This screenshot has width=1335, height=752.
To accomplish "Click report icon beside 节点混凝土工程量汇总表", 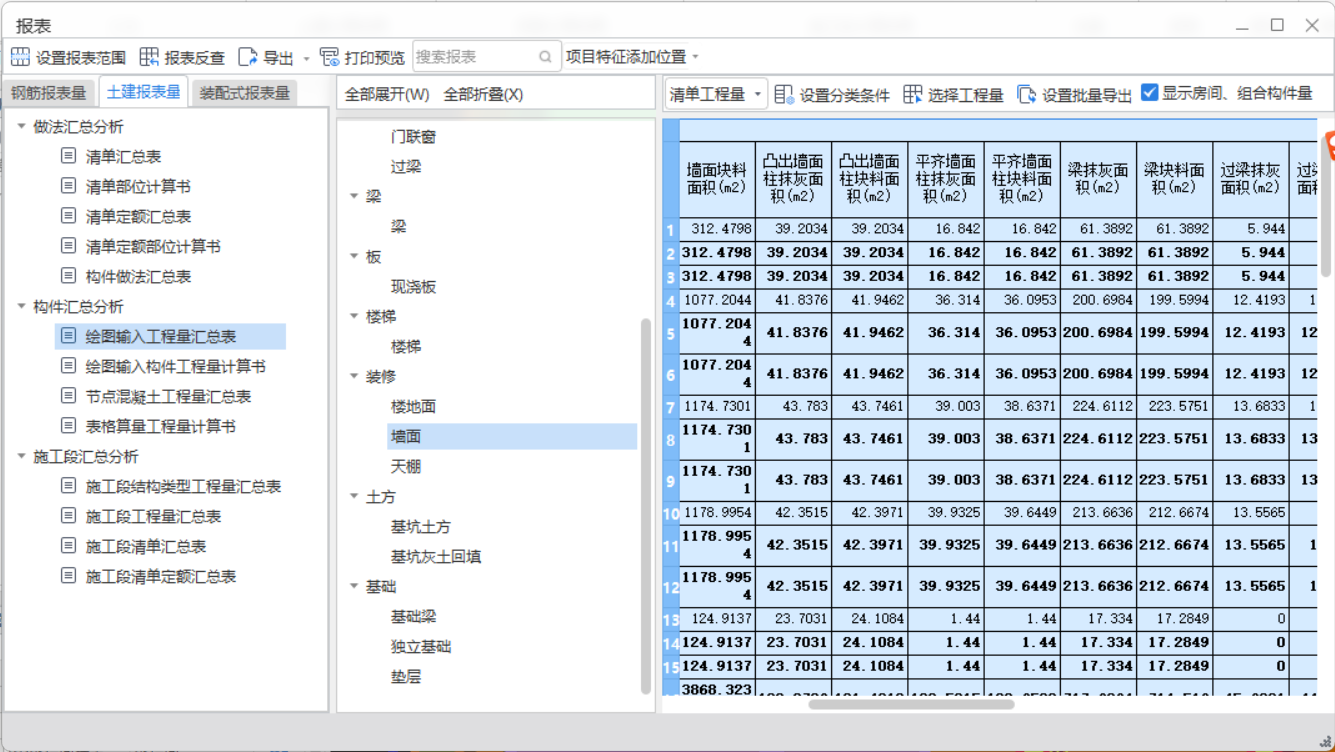I will pos(68,396).
